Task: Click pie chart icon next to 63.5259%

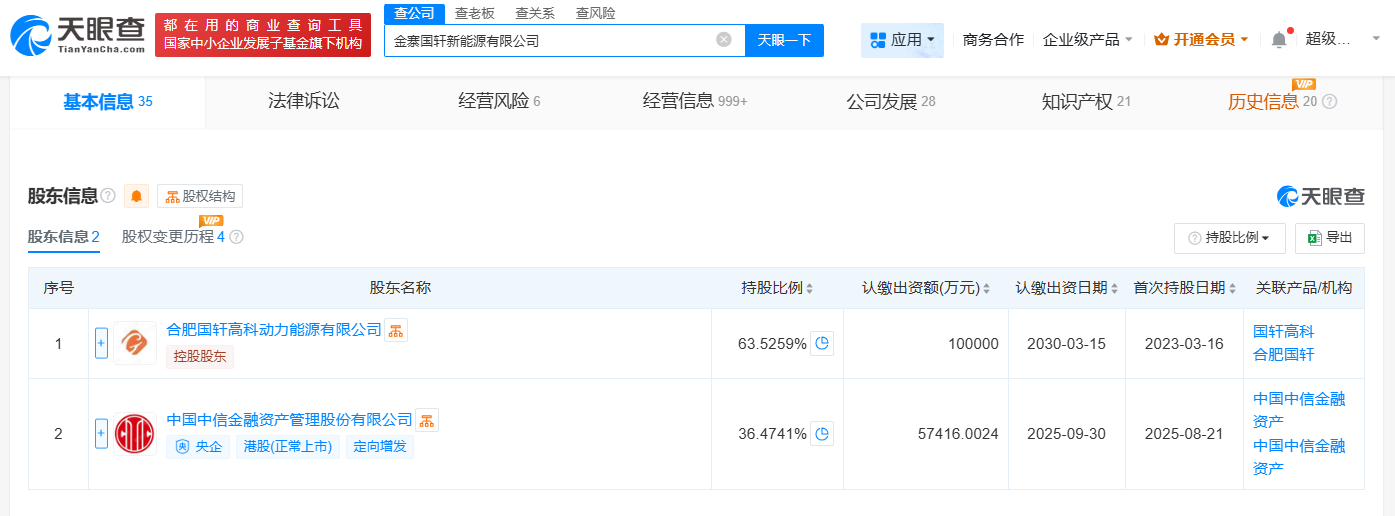Action: [x=822, y=344]
